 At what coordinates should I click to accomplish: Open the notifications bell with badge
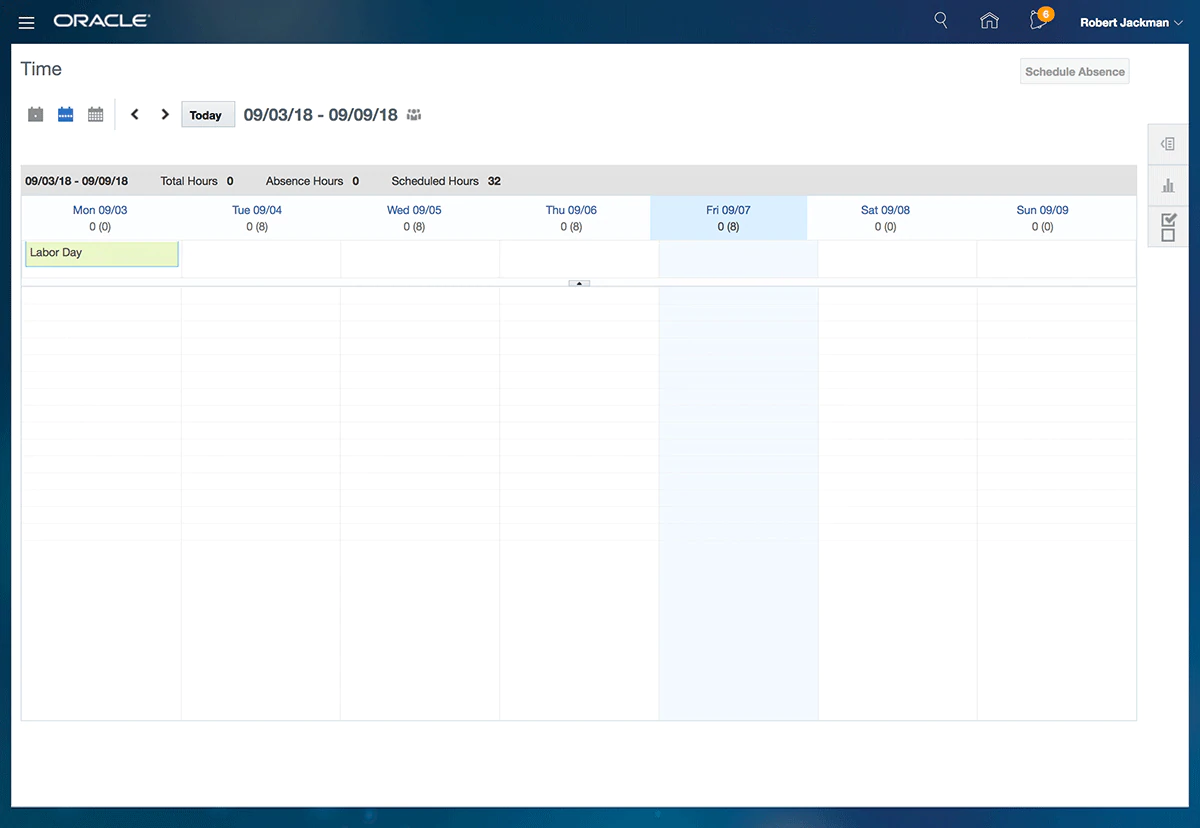pos(1039,21)
